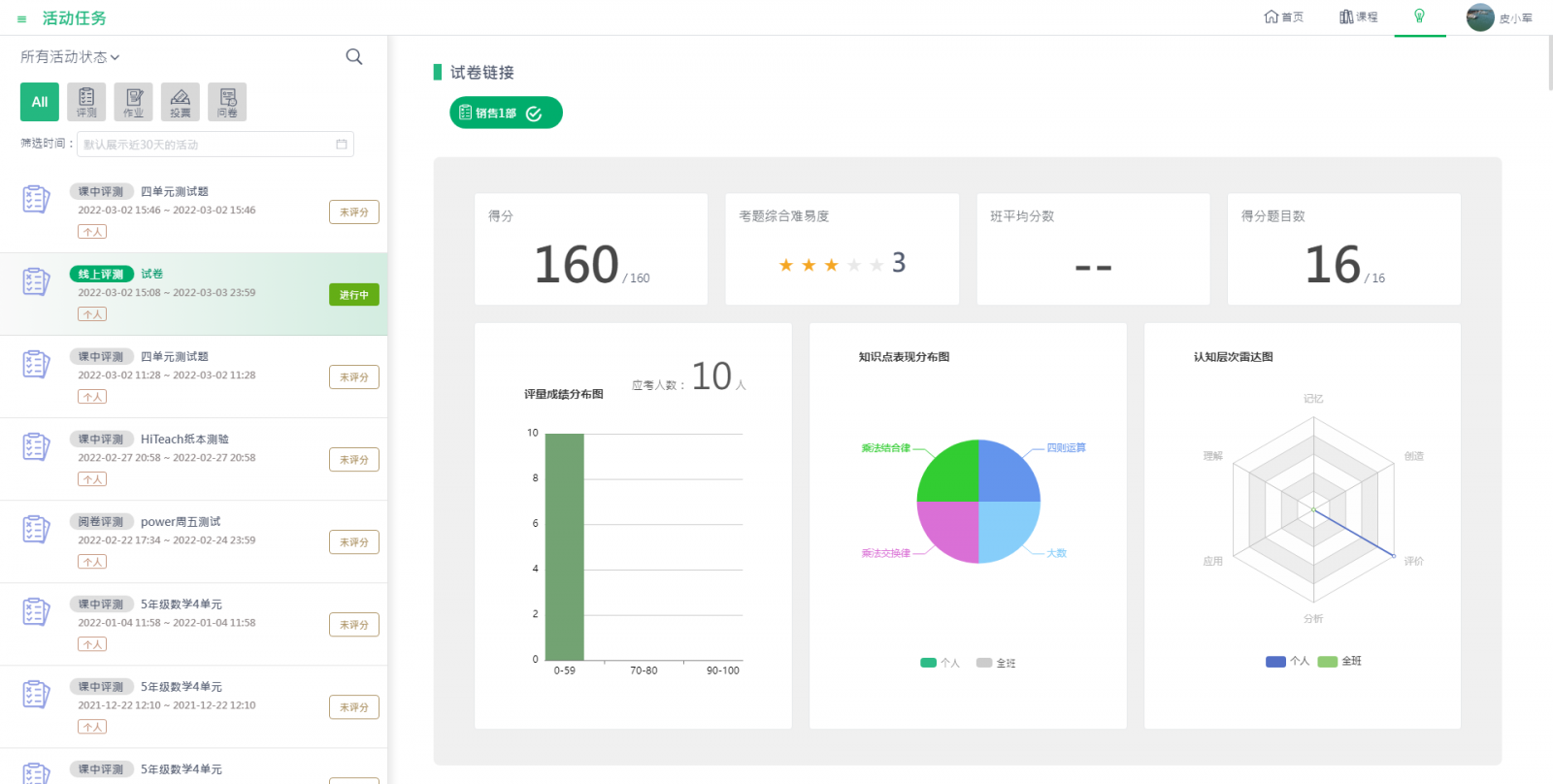Click the hamburger menu icon beside 活动任务
This screenshot has width=1553, height=784.
pyautogui.click(x=21, y=19)
